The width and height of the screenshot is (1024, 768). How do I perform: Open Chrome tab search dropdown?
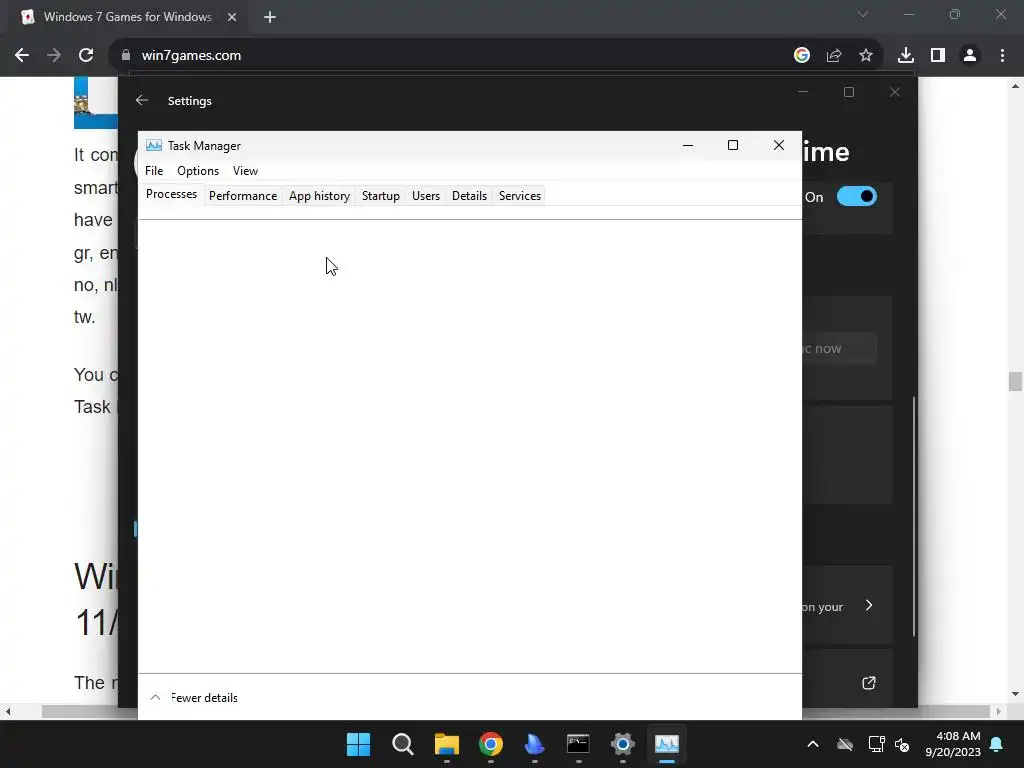coord(863,14)
